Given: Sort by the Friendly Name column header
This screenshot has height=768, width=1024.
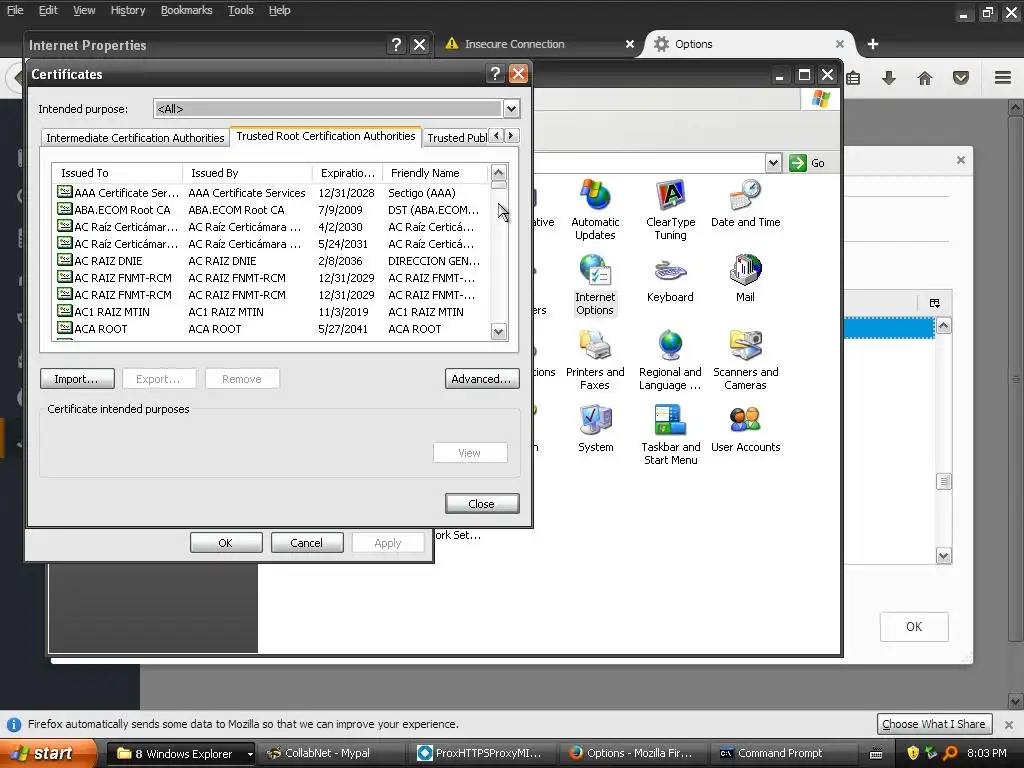Looking at the screenshot, I should pyautogui.click(x=435, y=173).
